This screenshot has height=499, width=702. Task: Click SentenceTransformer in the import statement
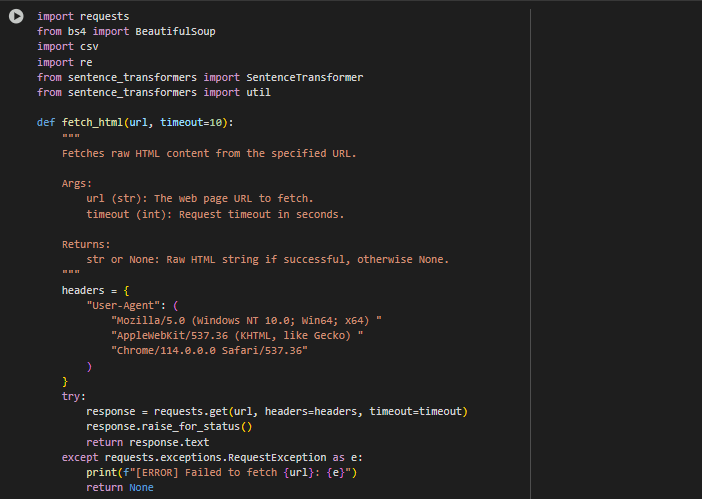[304, 77]
